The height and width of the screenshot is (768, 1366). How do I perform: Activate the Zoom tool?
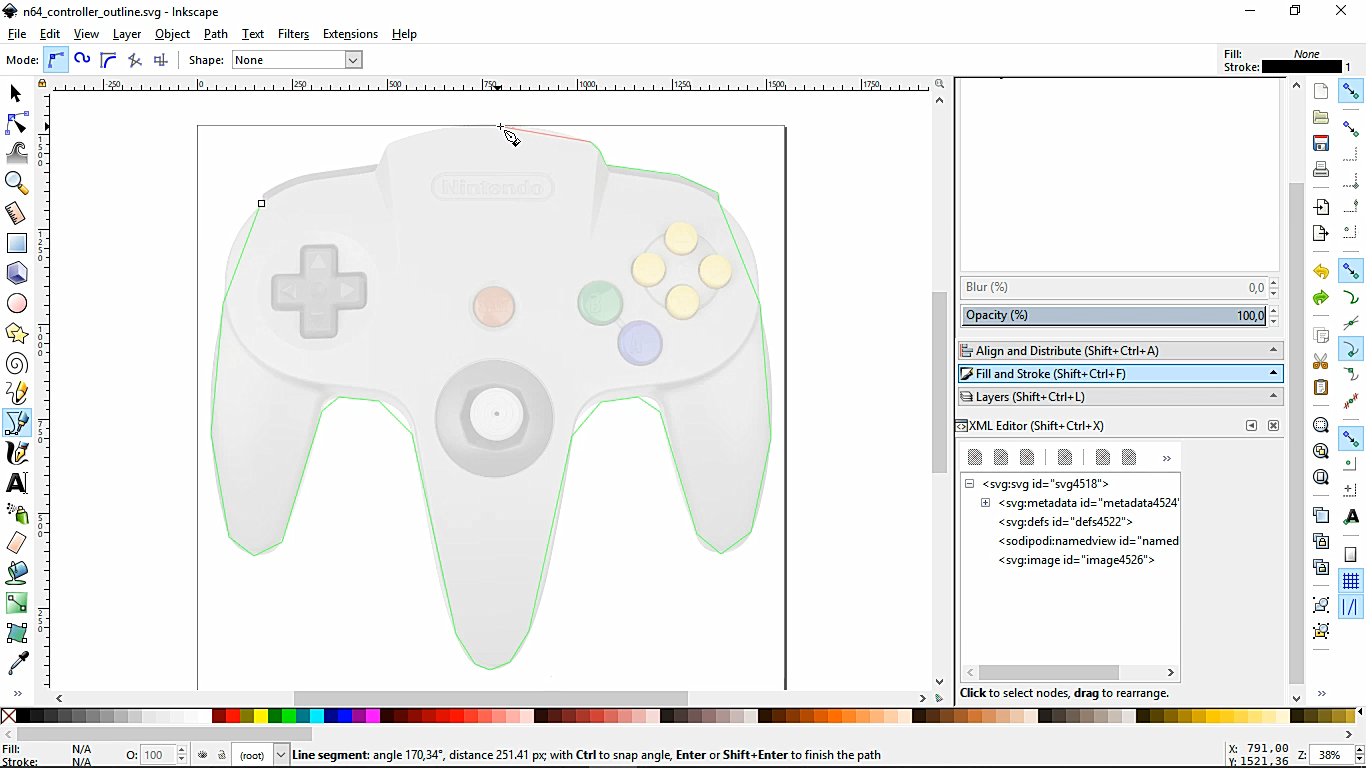(16, 184)
